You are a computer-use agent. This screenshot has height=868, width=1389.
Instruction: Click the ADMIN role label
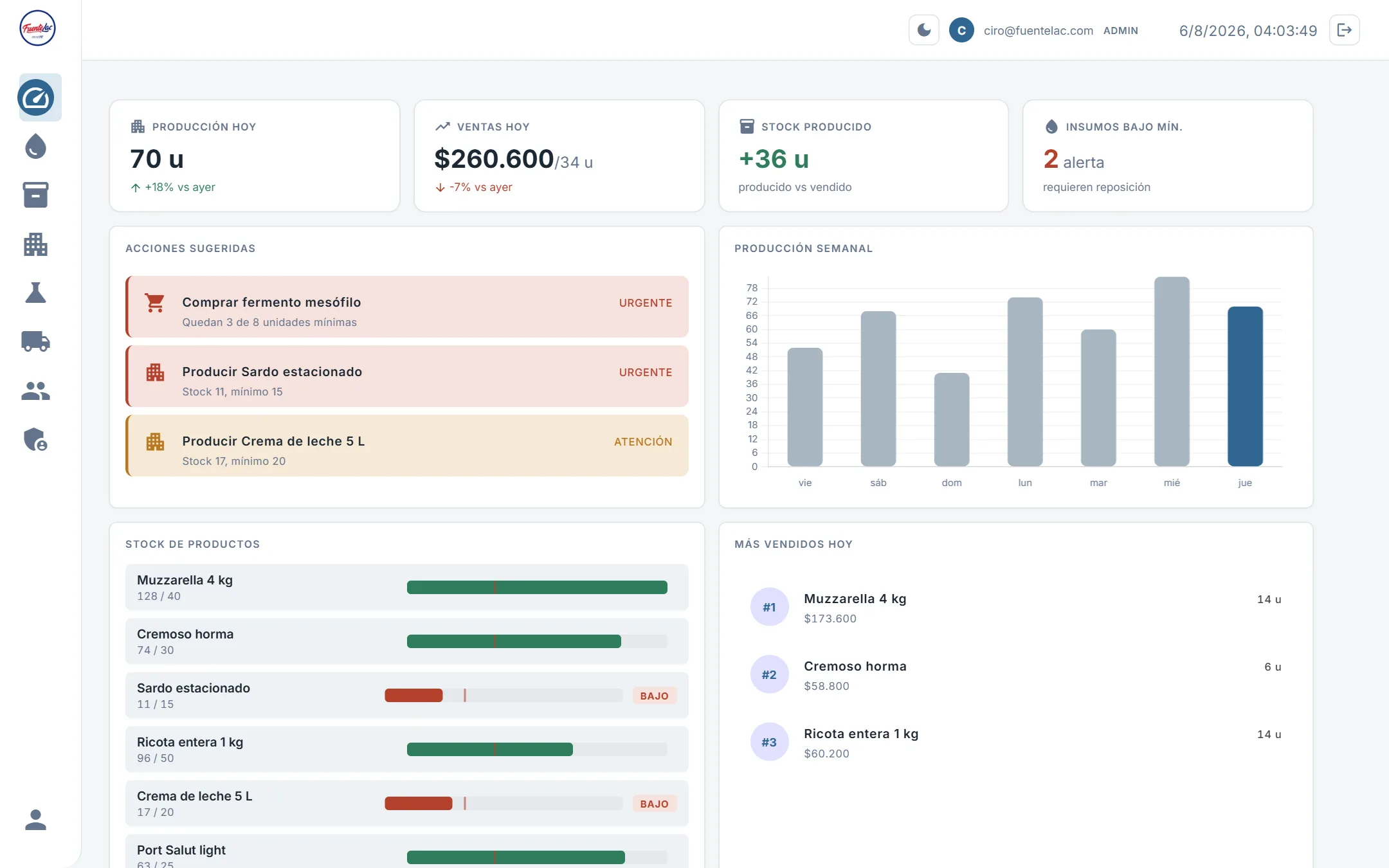pyautogui.click(x=1121, y=30)
